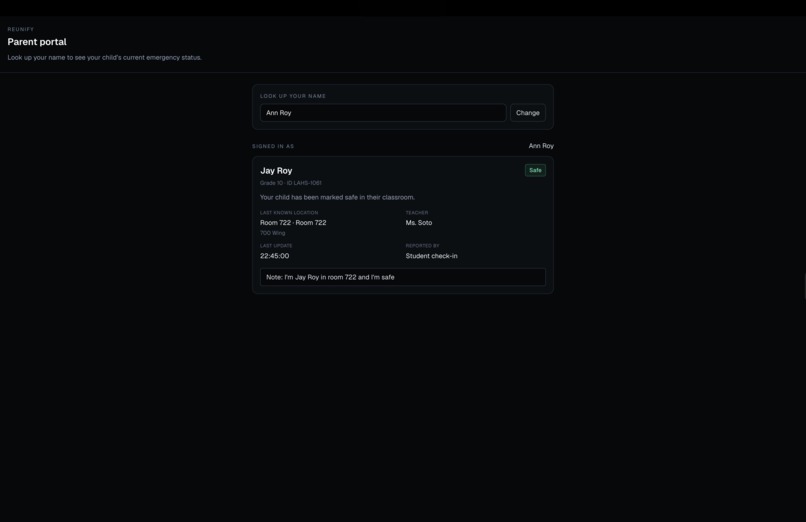806x522 pixels.
Task: Click the Parent portal heading
Action: [x=37, y=42]
